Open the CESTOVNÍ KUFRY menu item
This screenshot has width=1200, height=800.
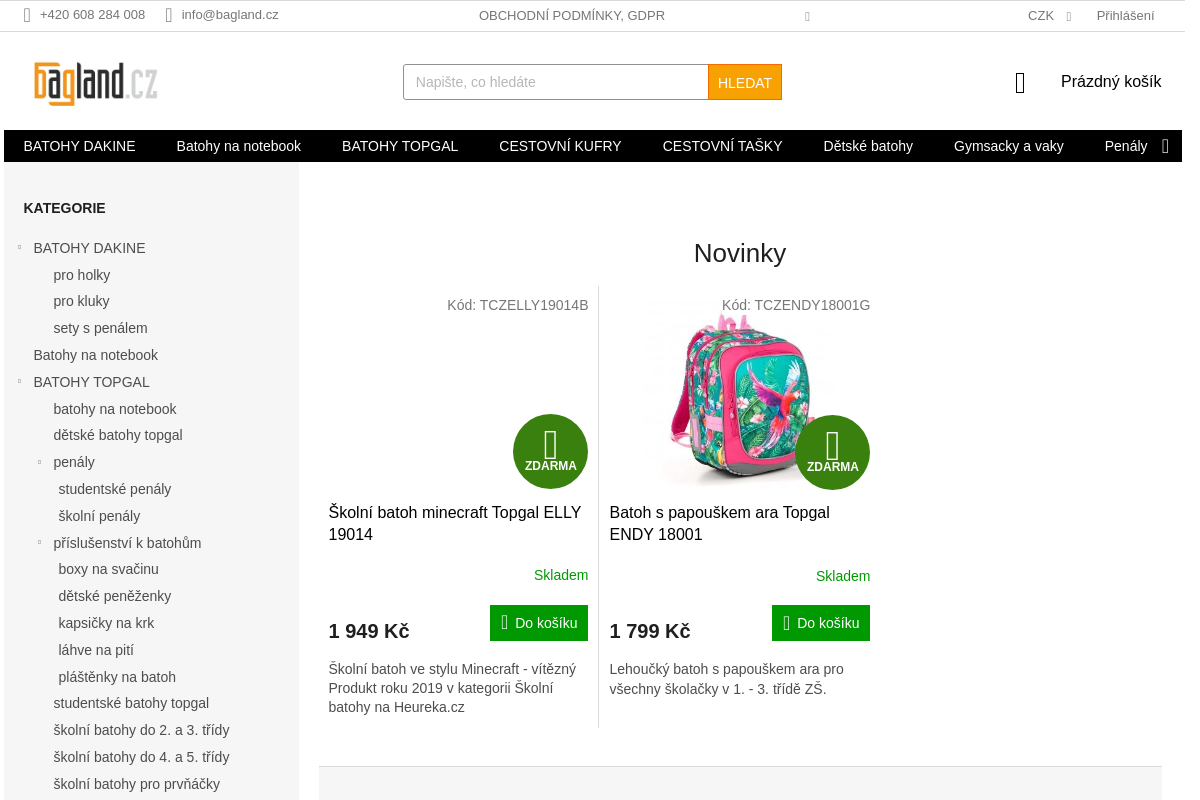pyautogui.click(x=560, y=146)
